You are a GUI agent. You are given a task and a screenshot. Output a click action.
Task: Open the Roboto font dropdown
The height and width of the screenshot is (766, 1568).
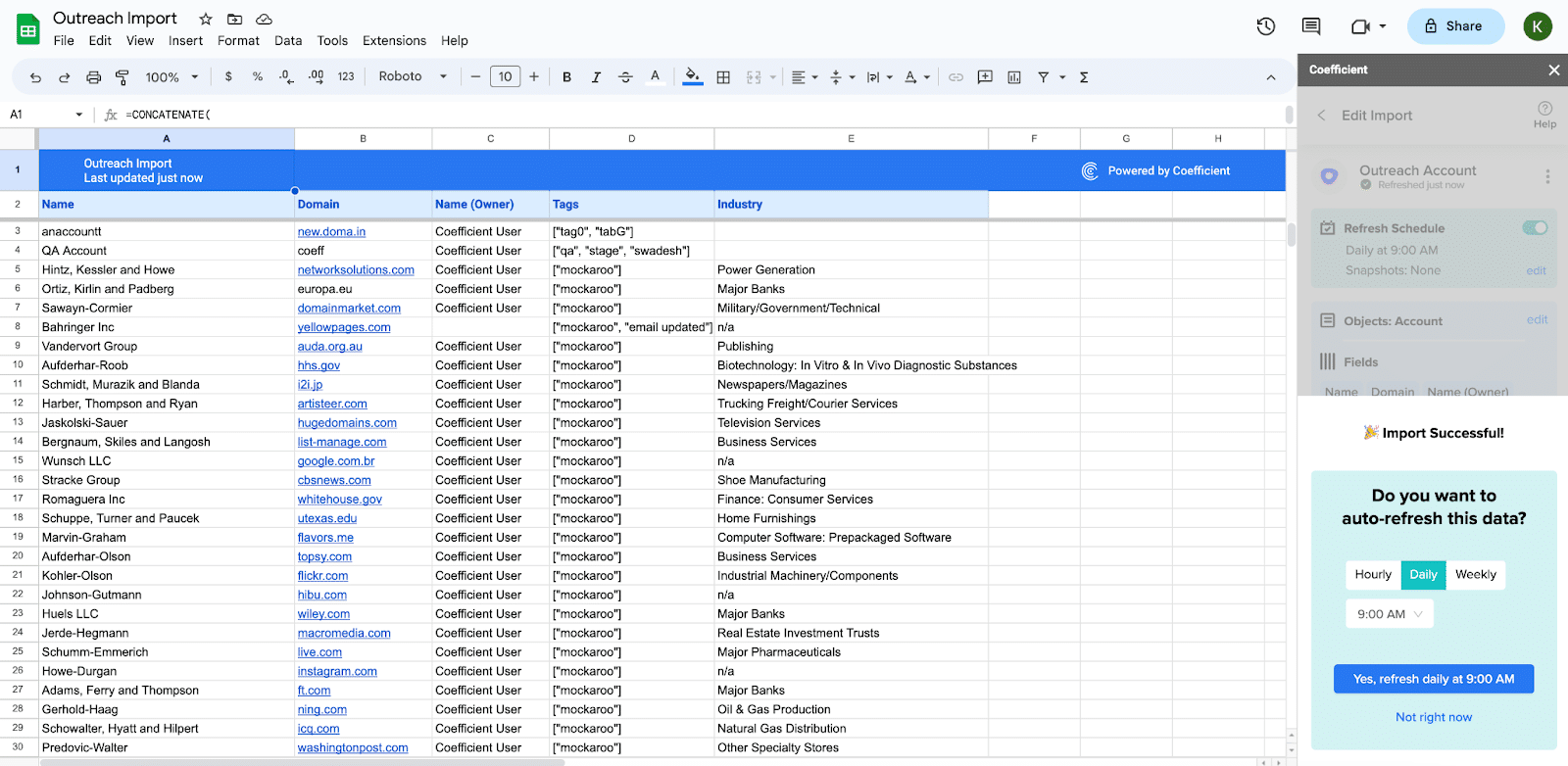pyautogui.click(x=413, y=76)
